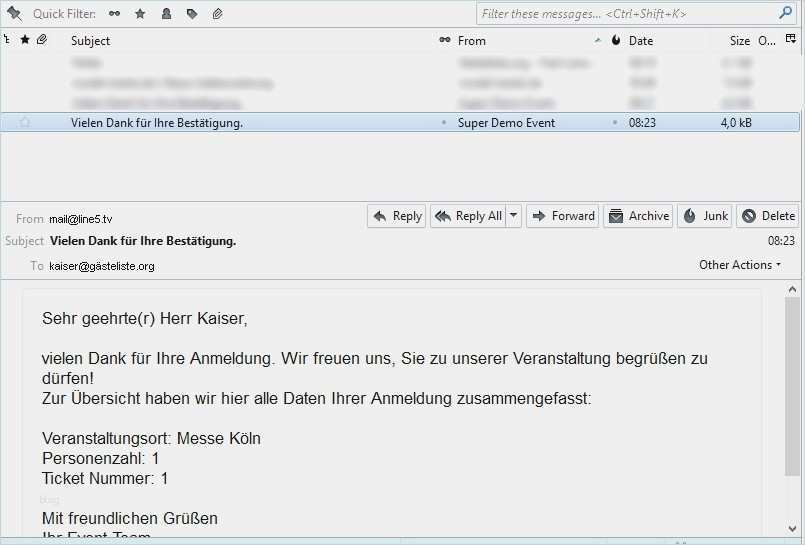Open the Reply All dropdown arrow
This screenshot has width=805, height=545.
pyautogui.click(x=513, y=216)
